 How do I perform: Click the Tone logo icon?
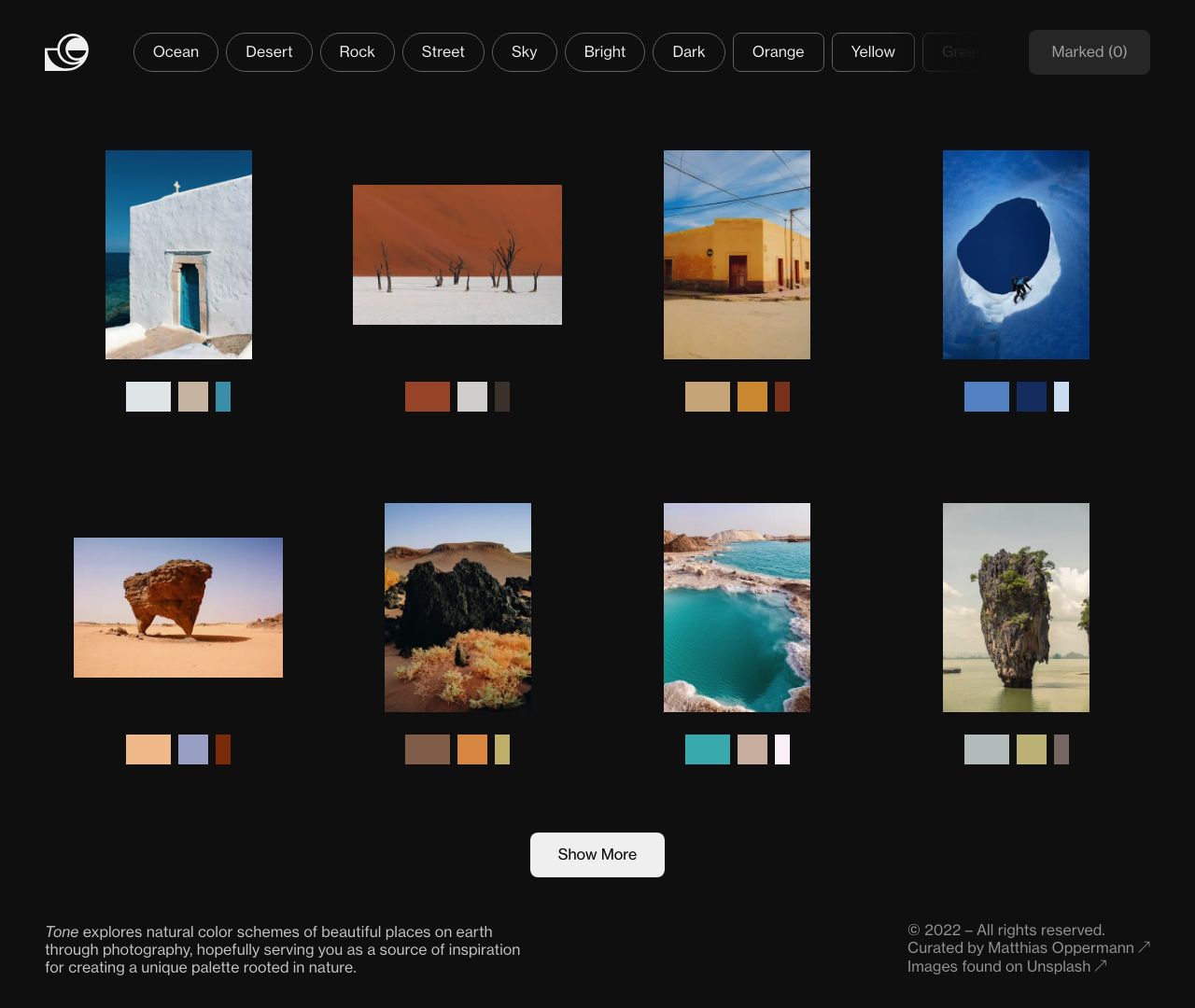click(66, 52)
